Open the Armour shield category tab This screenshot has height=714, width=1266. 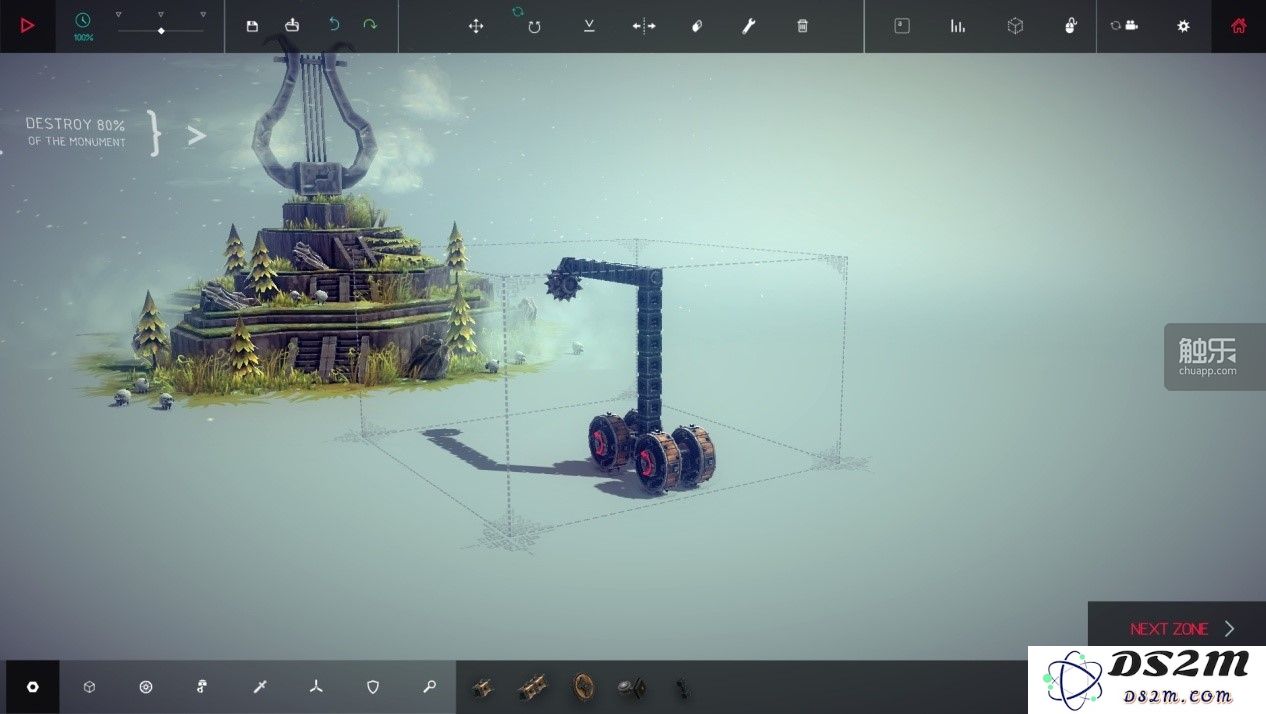point(373,687)
